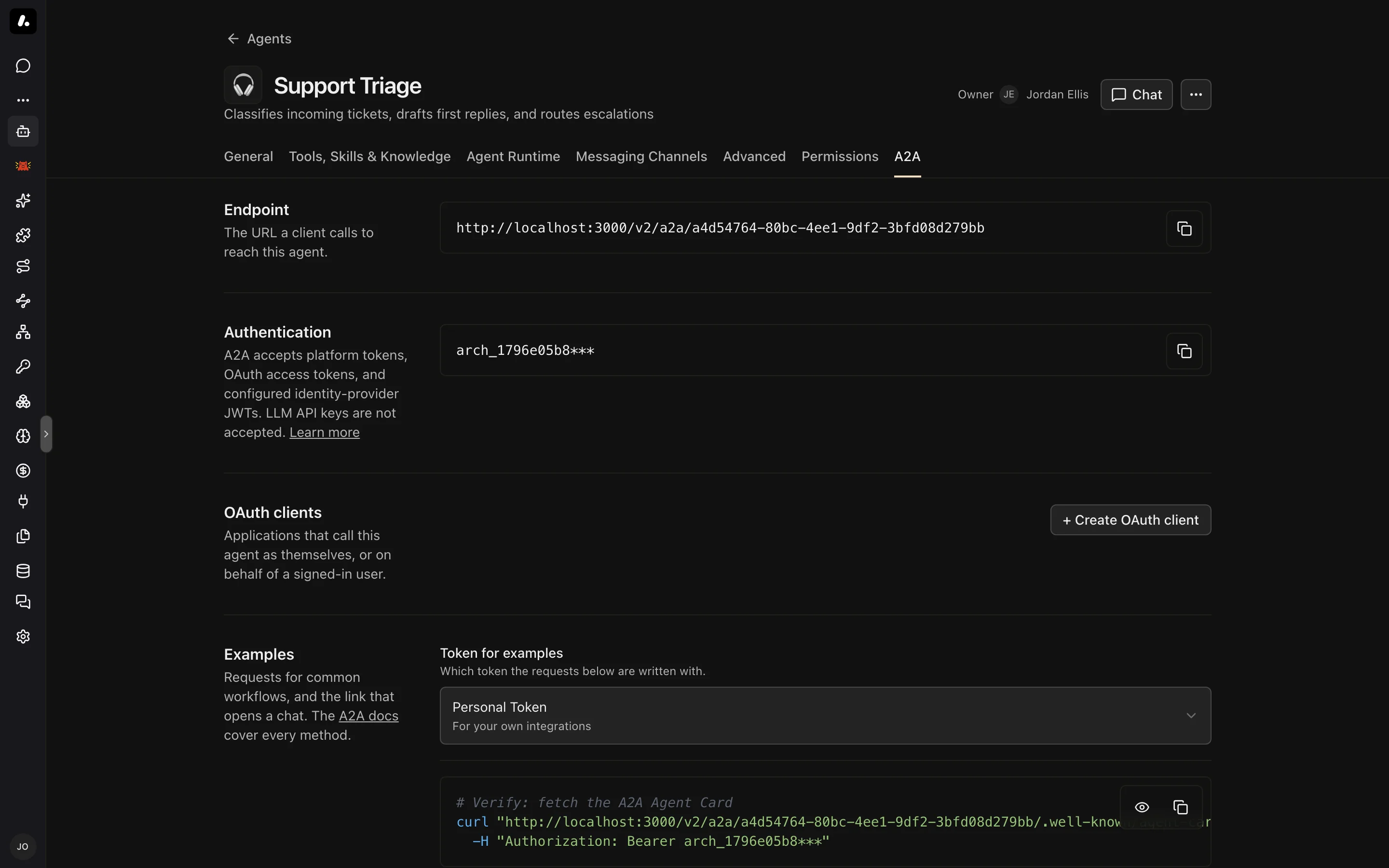
Task: Open the dollar coin icon in sidebar
Action: point(23,471)
